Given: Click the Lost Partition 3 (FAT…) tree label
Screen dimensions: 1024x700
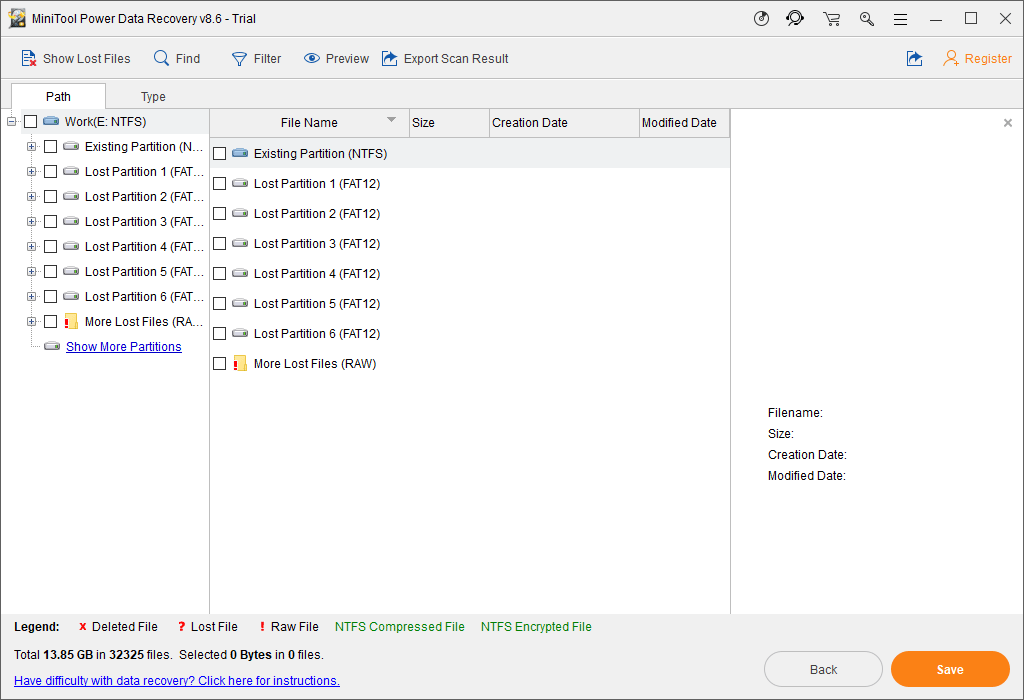Looking at the screenshot, I should [x=144, y=221].
